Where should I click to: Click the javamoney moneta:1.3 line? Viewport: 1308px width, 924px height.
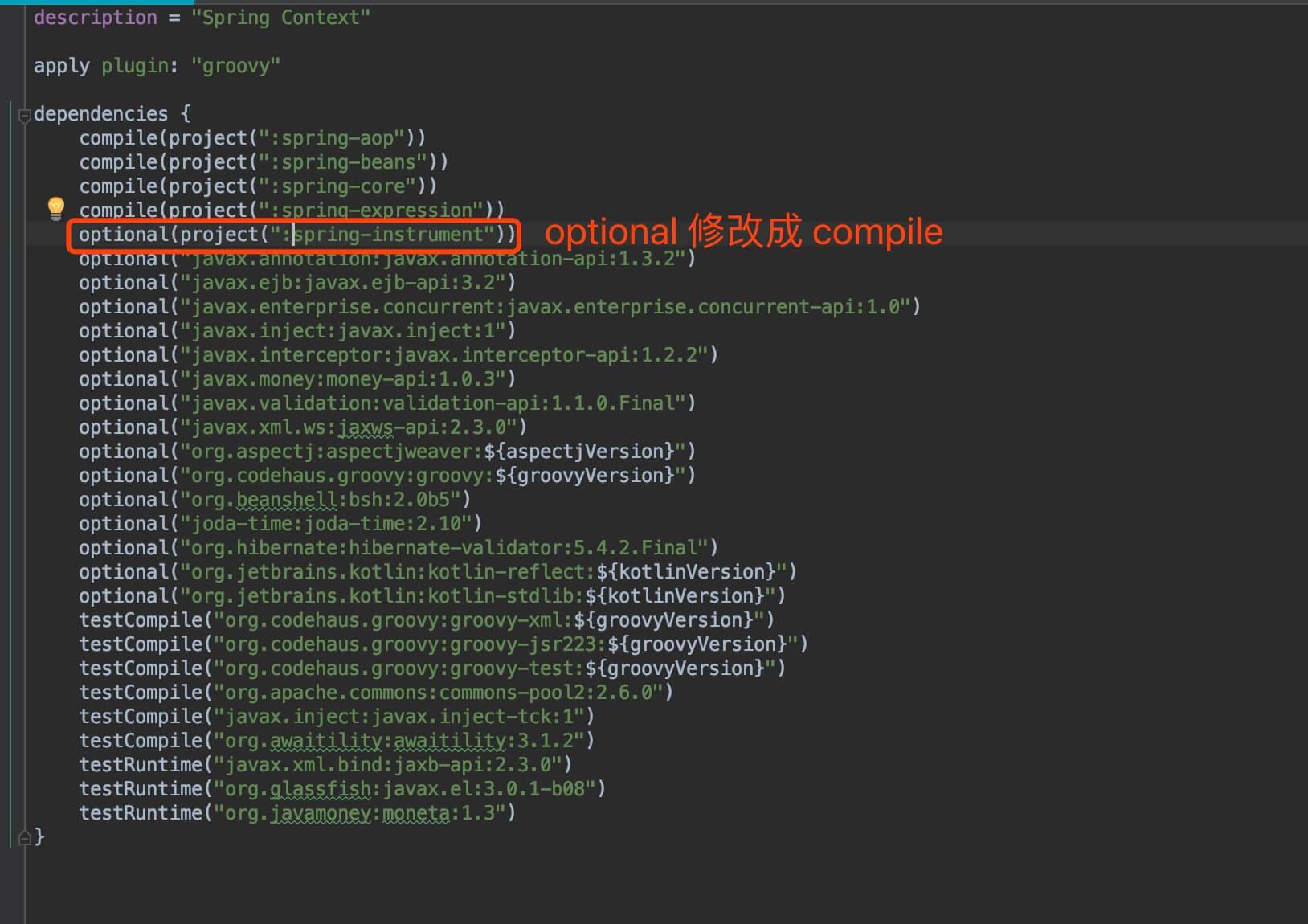[297, 813]
